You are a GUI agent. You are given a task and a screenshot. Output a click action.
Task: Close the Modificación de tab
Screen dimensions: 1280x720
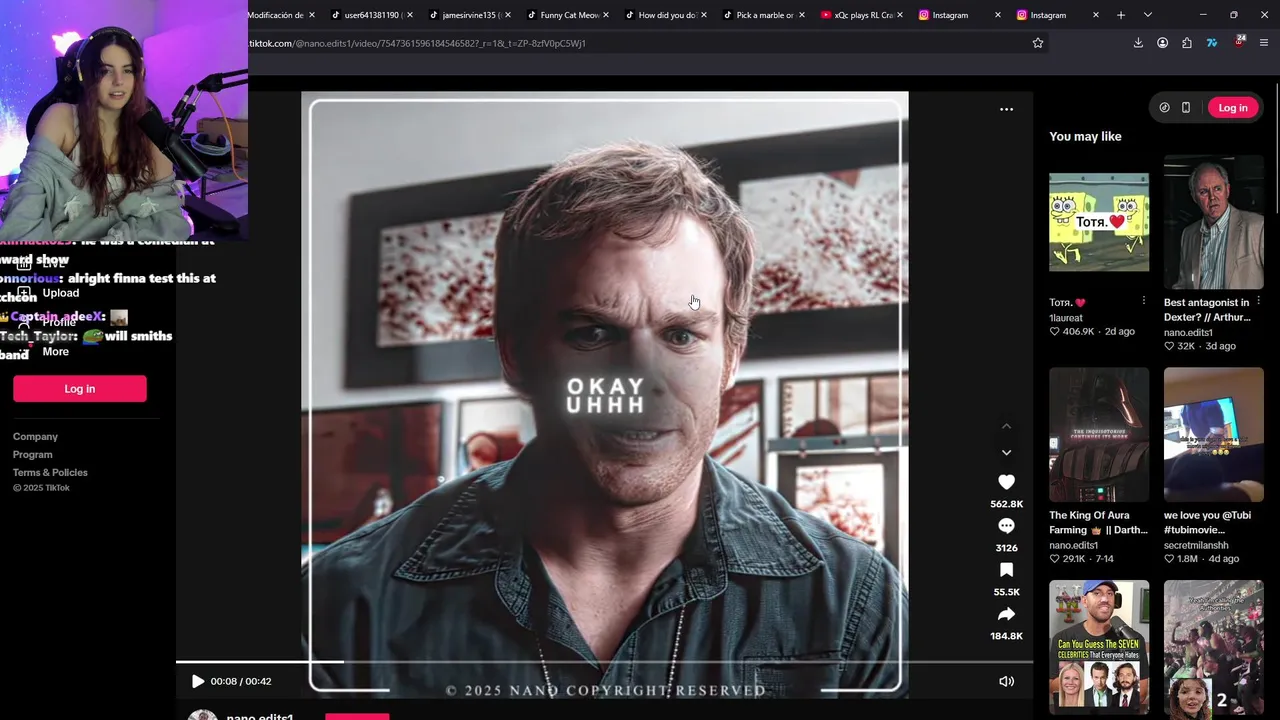312,15
